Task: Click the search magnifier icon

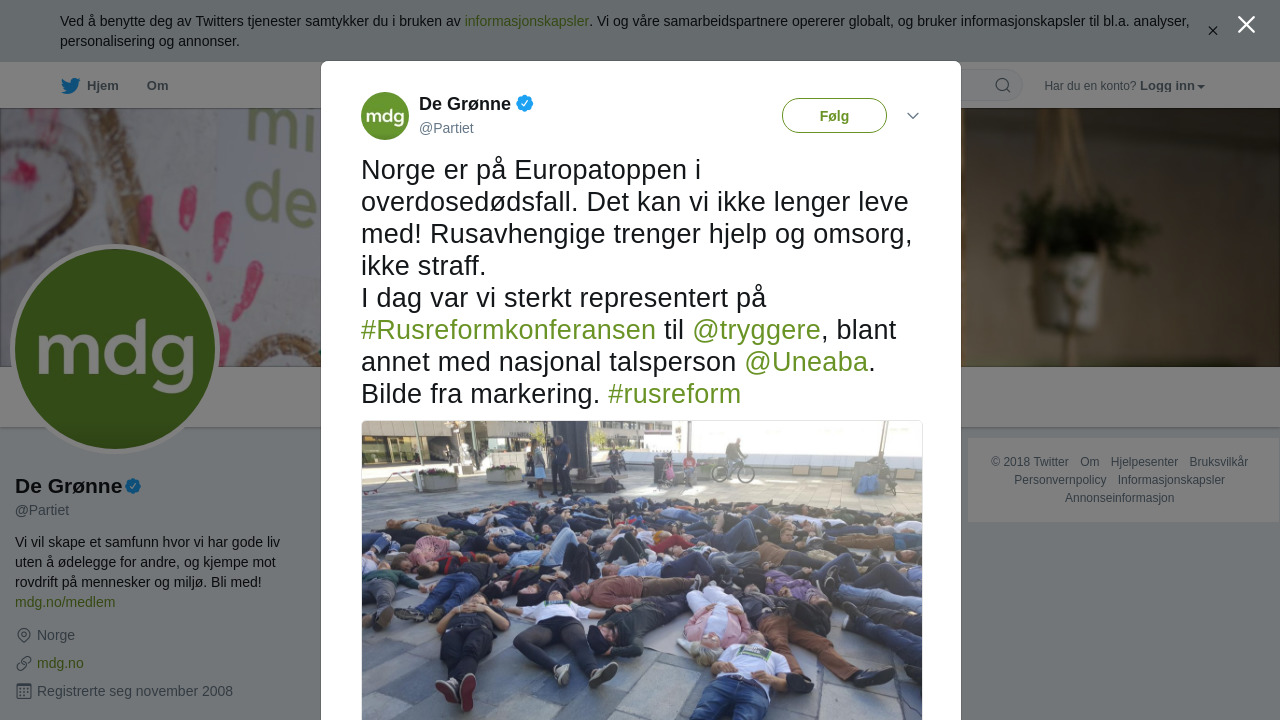Action: click(1002, 86)
